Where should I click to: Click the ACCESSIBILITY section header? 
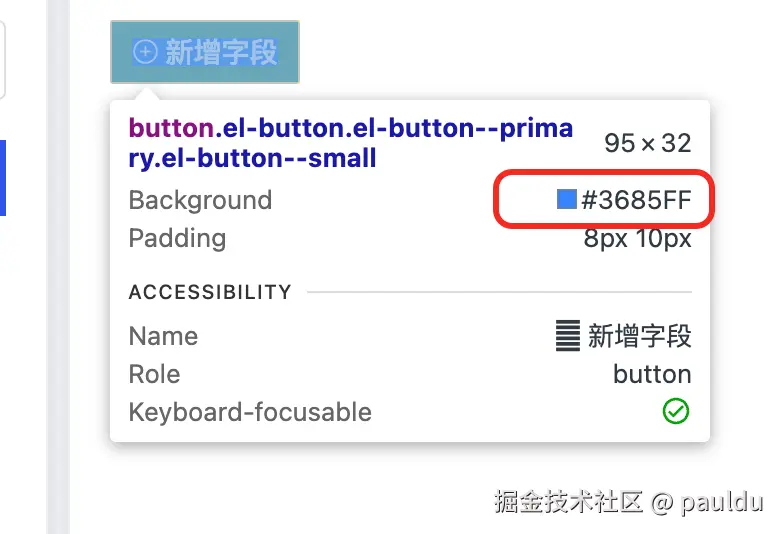tap(210, 292)
